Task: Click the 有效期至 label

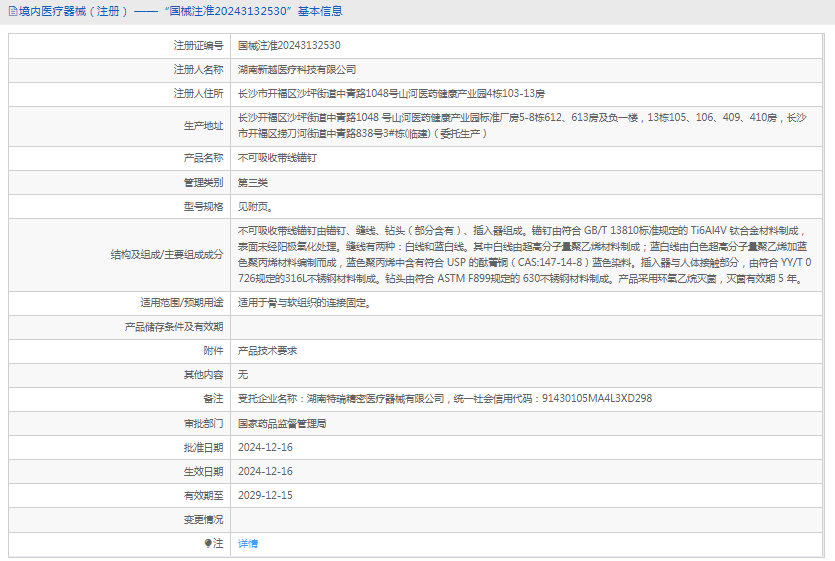Action: point(203,495)
